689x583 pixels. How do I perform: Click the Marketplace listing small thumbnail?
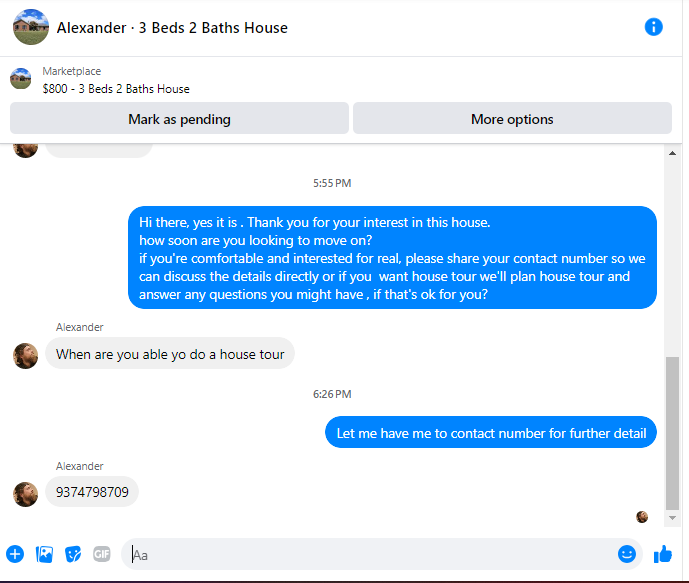click(21, 79)
